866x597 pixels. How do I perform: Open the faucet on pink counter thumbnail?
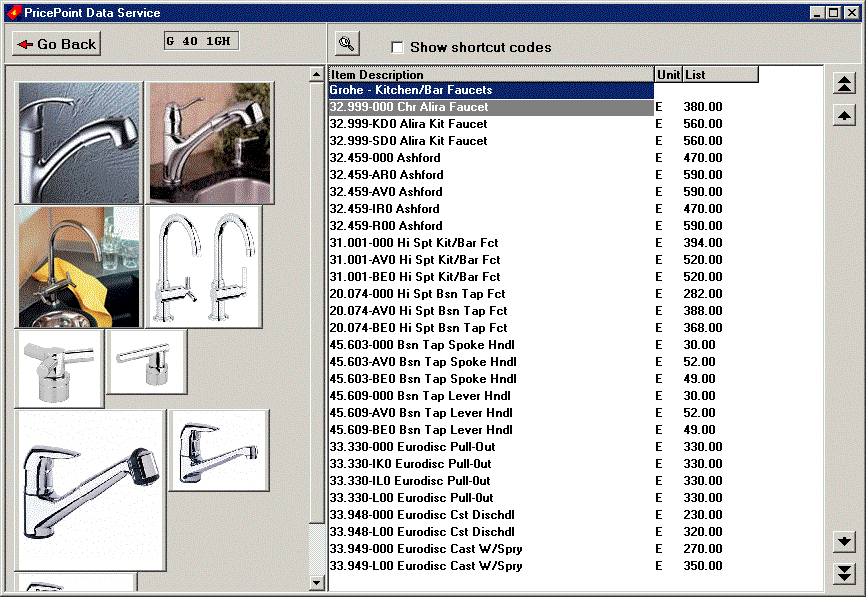click(210, 143)
